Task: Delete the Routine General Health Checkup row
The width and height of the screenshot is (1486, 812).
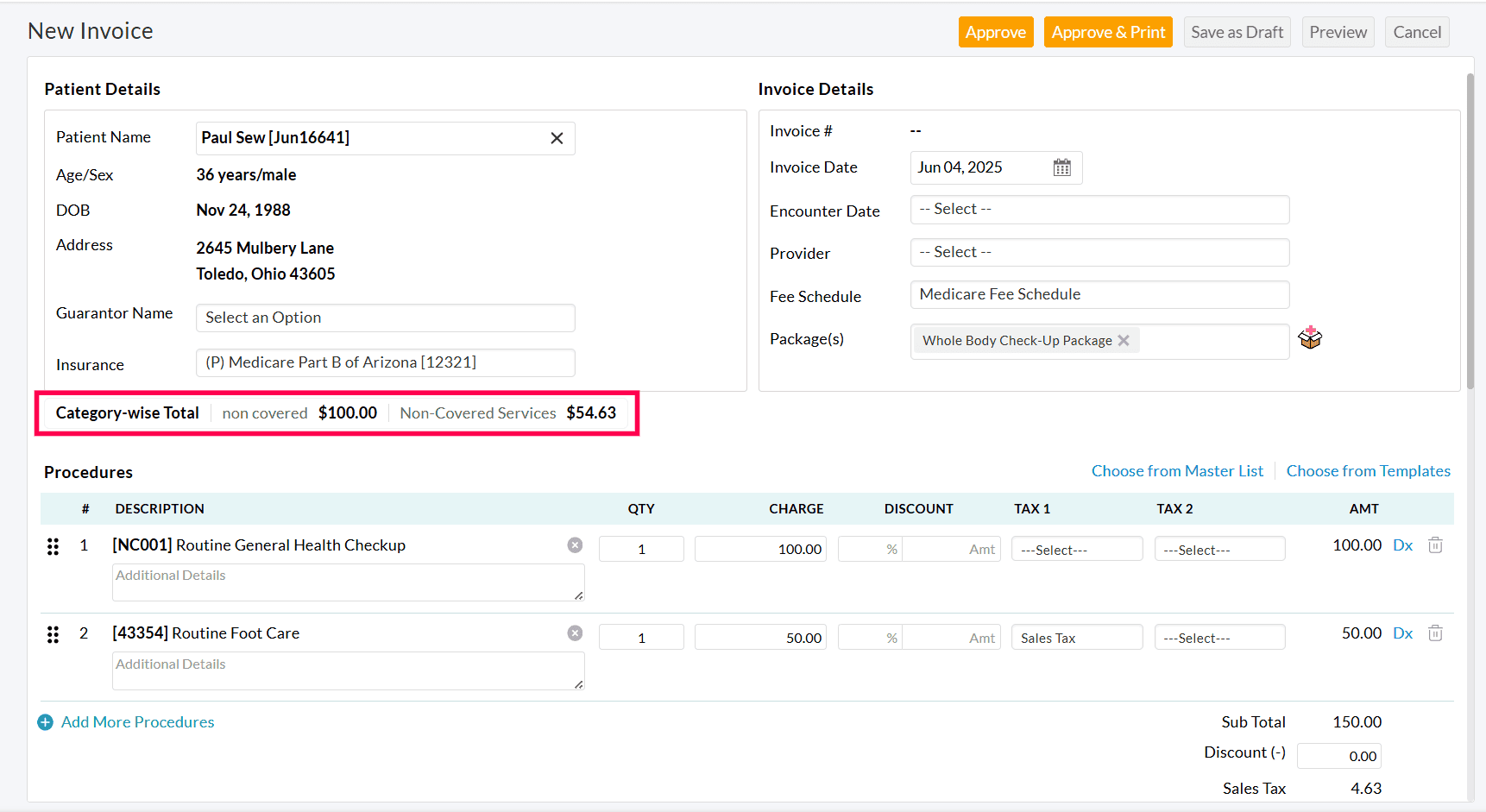Action: [x=1435, y=545]
